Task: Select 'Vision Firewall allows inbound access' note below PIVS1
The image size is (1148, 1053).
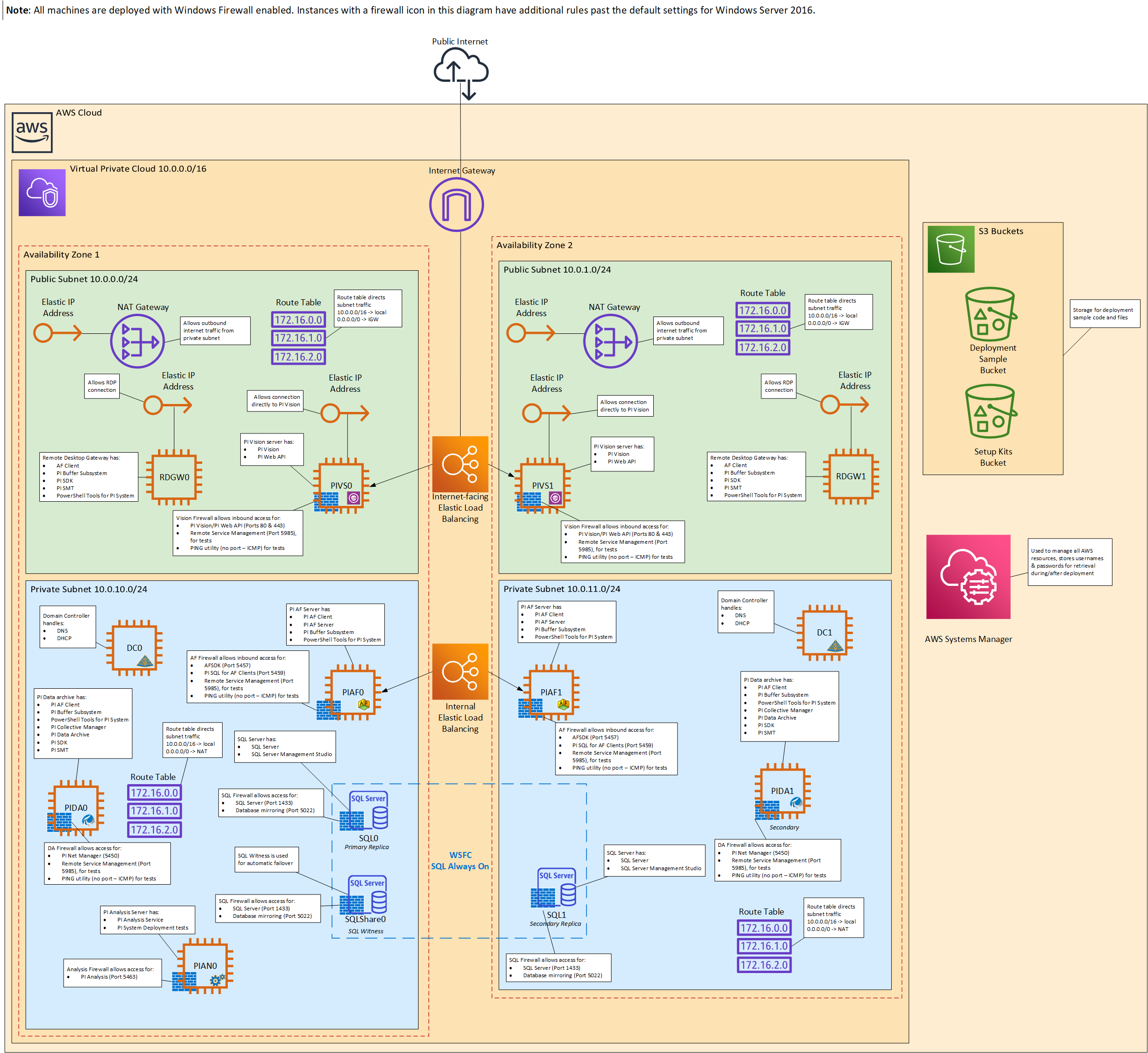Action: [x=623, y=542]
